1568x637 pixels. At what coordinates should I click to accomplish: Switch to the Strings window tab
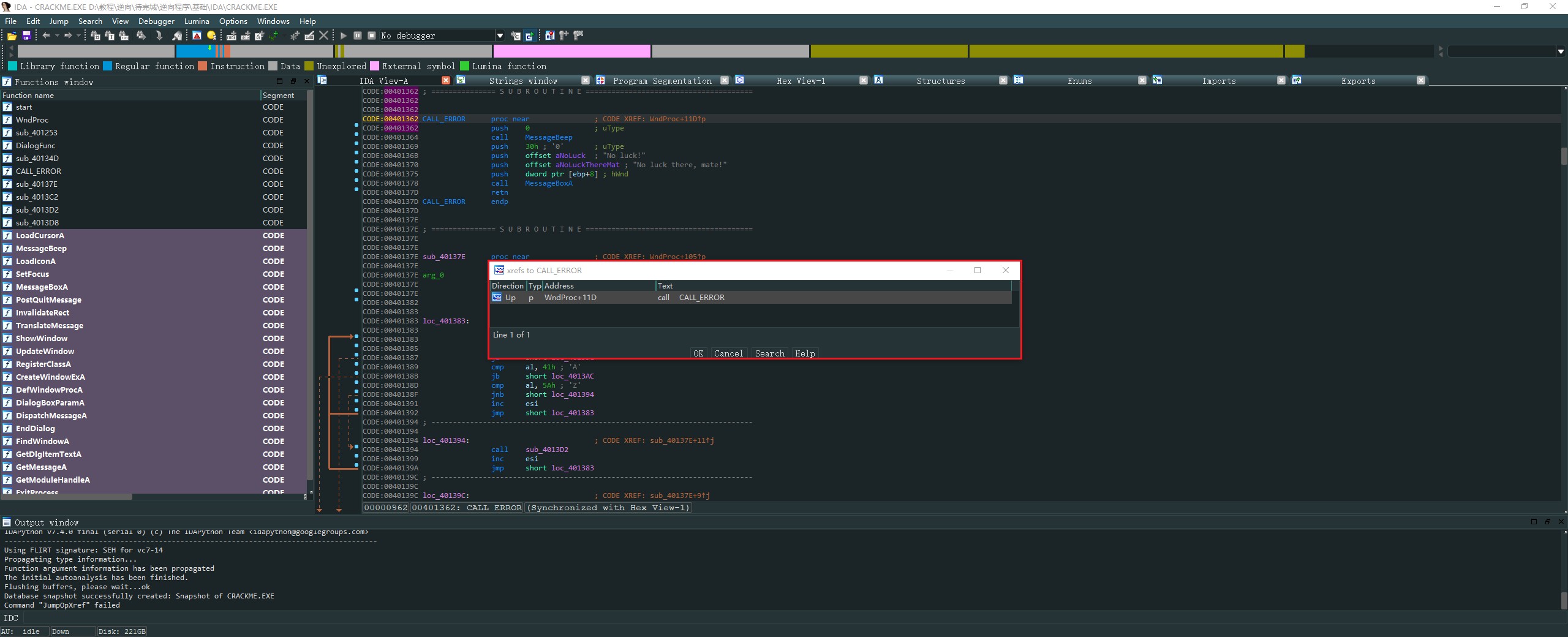coord(522,81)
